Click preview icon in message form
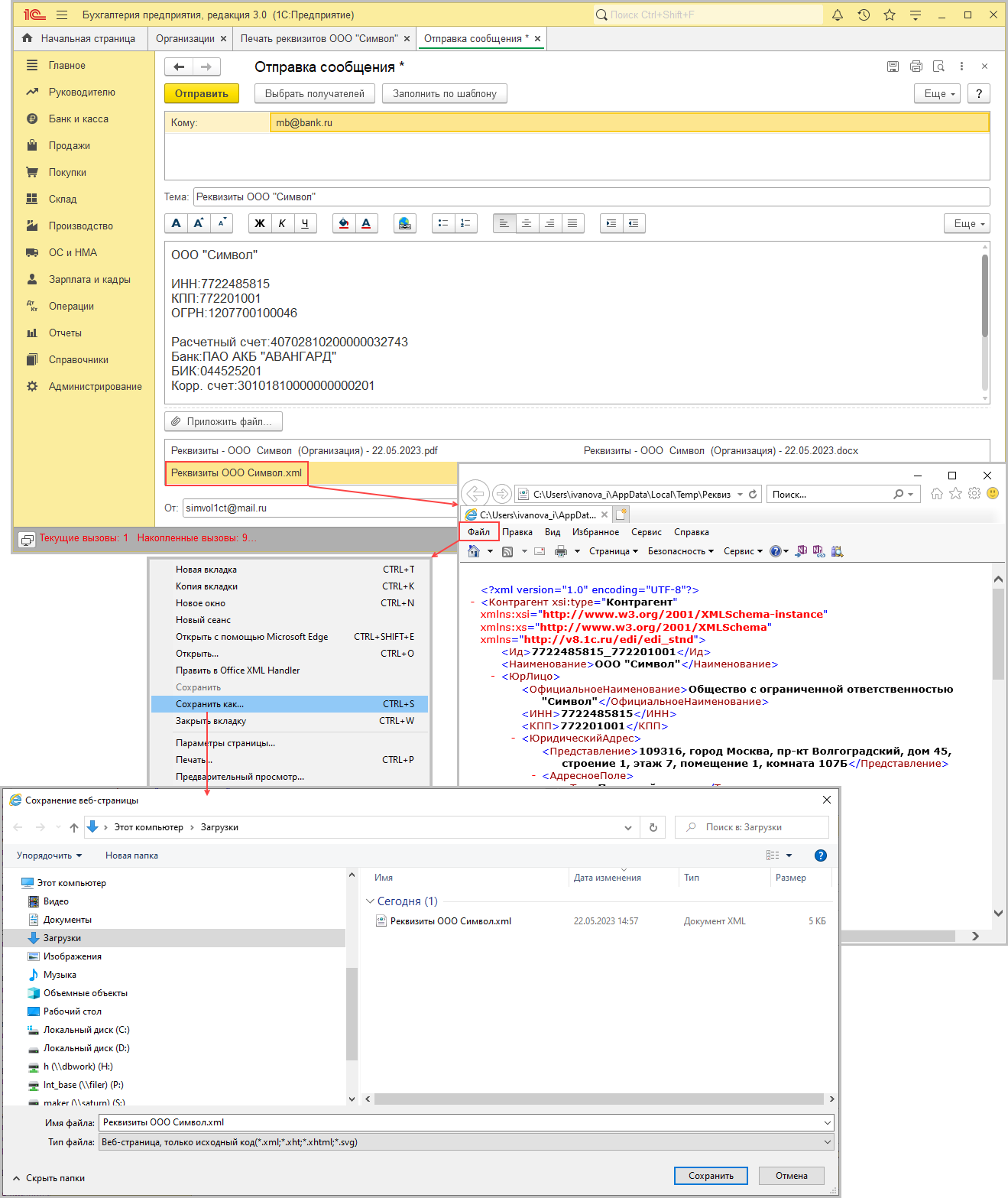 pyautogui.click(x=939, y=67)
